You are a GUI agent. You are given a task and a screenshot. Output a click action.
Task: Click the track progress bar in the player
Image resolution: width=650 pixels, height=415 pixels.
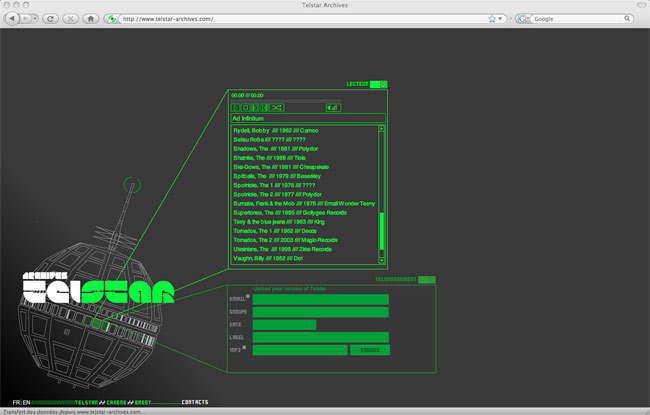point(286,100)
